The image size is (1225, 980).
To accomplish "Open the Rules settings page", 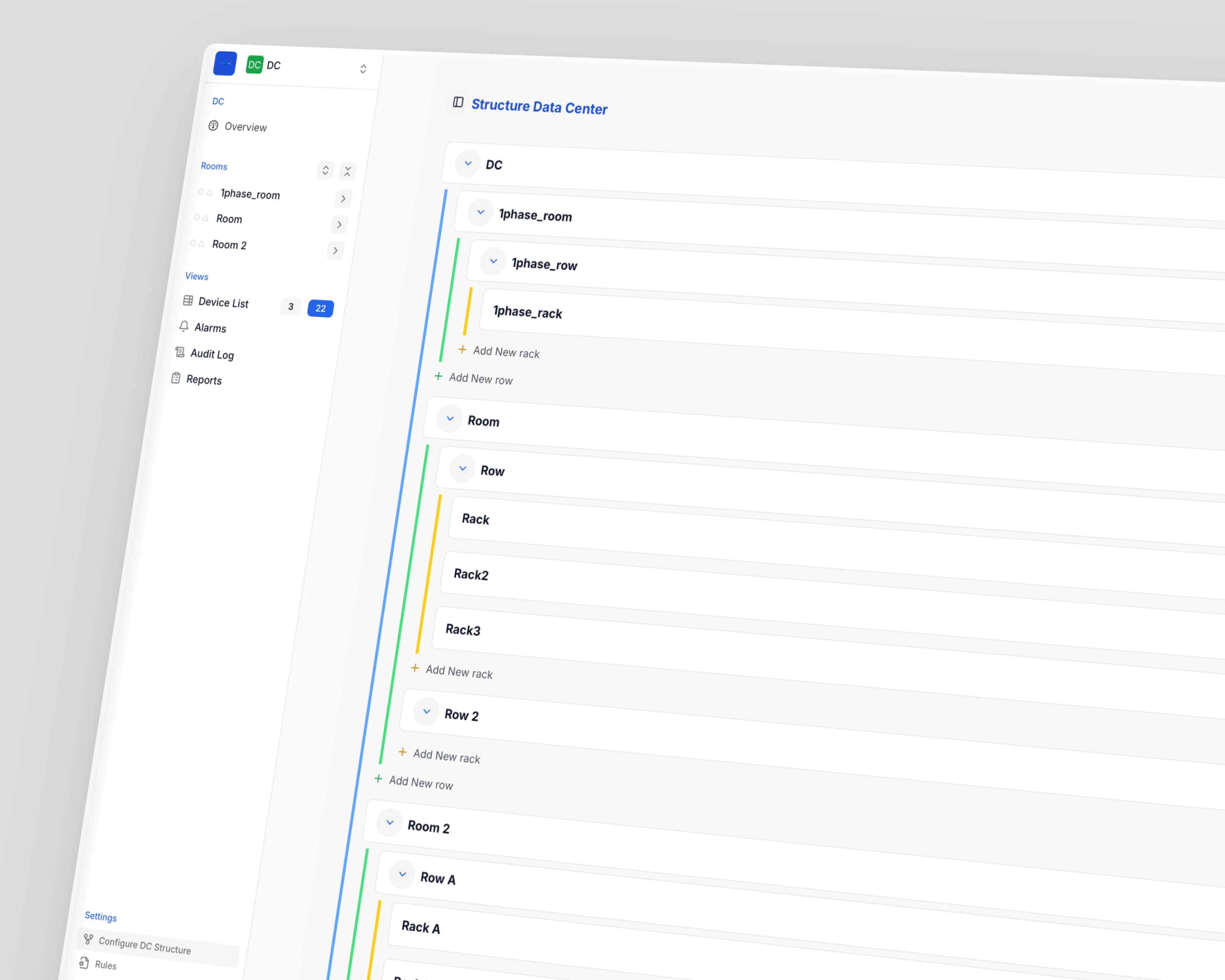I will point(106,965).
